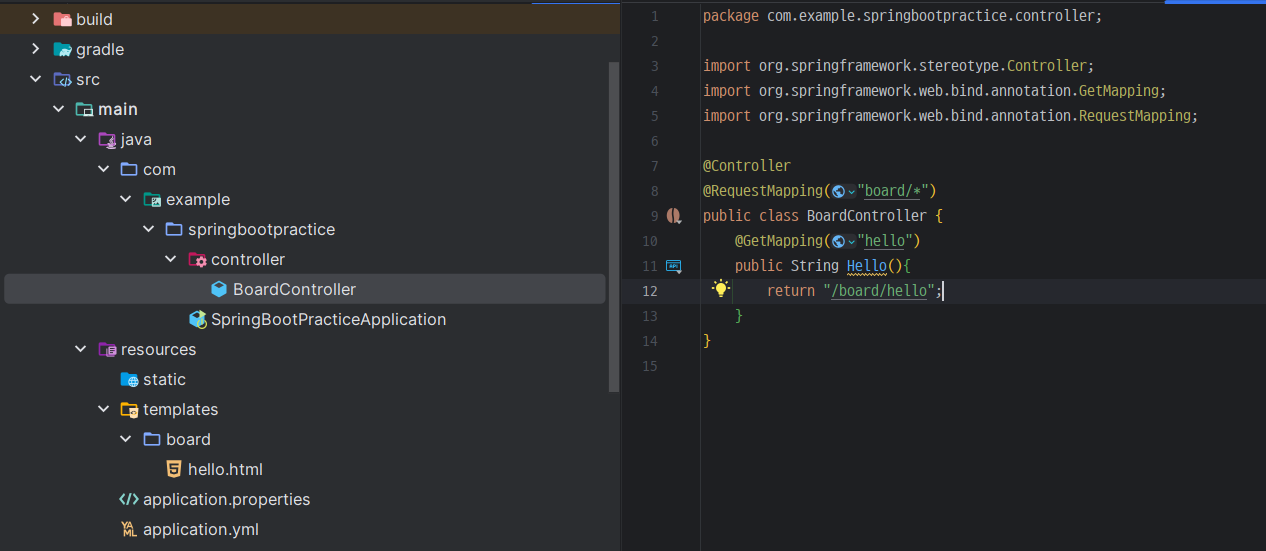Expand the build folder chevron
This screenshot has width=1266, height=551.
[x=36, y=19]
